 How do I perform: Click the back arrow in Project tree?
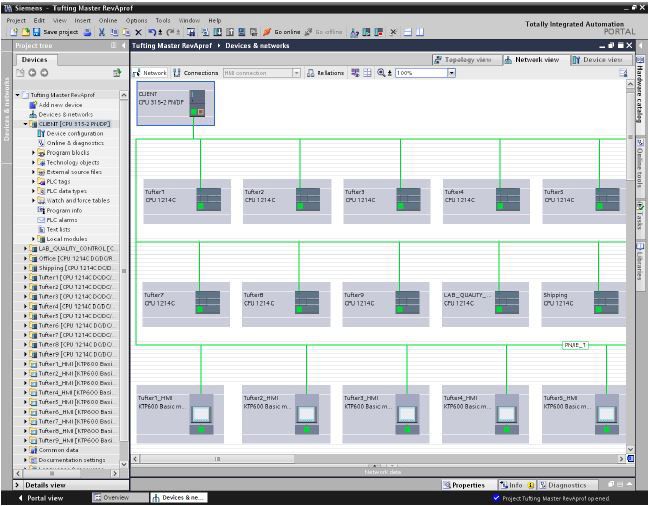[x=32, y=73]
